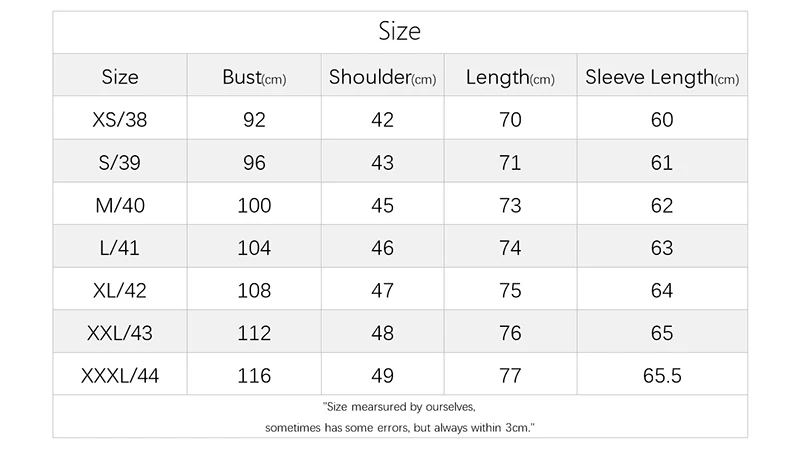800x470 pixels.
Task: Select the XL/42 size label
Action: 120,290
